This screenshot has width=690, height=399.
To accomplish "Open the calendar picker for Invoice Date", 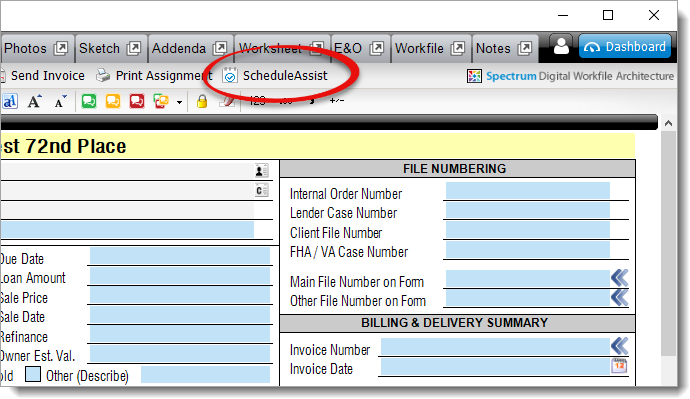I will point(619,366).
